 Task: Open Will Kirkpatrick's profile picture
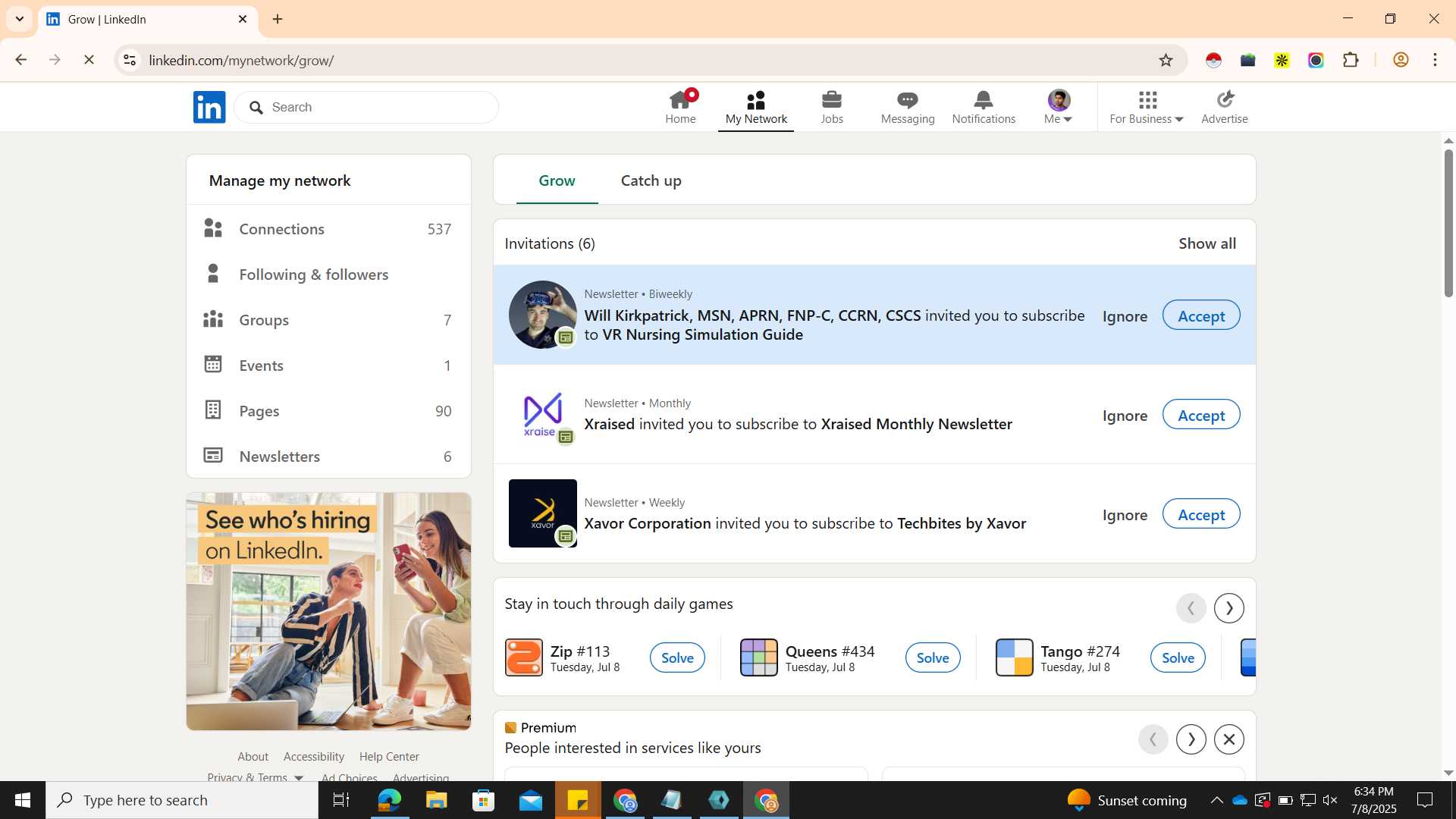pos(542,315)
